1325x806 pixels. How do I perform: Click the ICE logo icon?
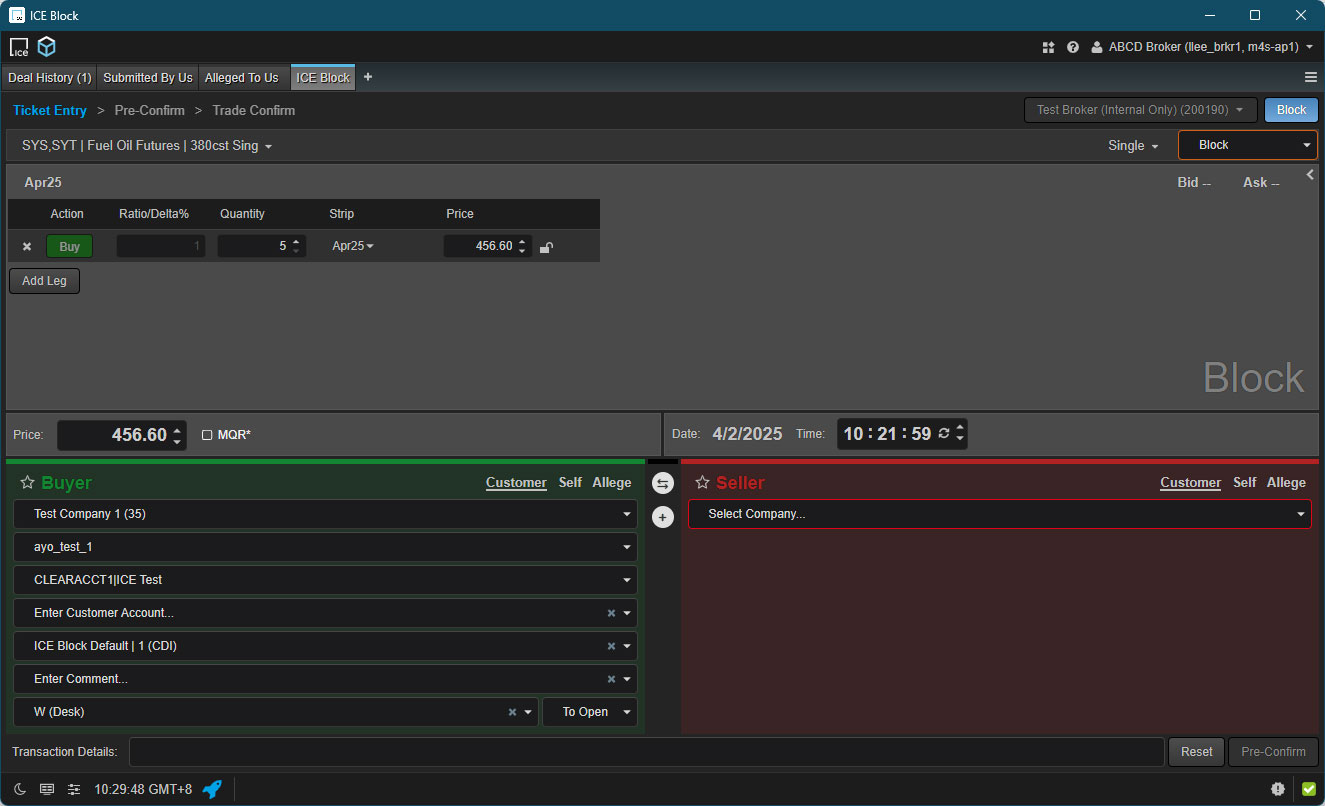click(x=19, y=47)
